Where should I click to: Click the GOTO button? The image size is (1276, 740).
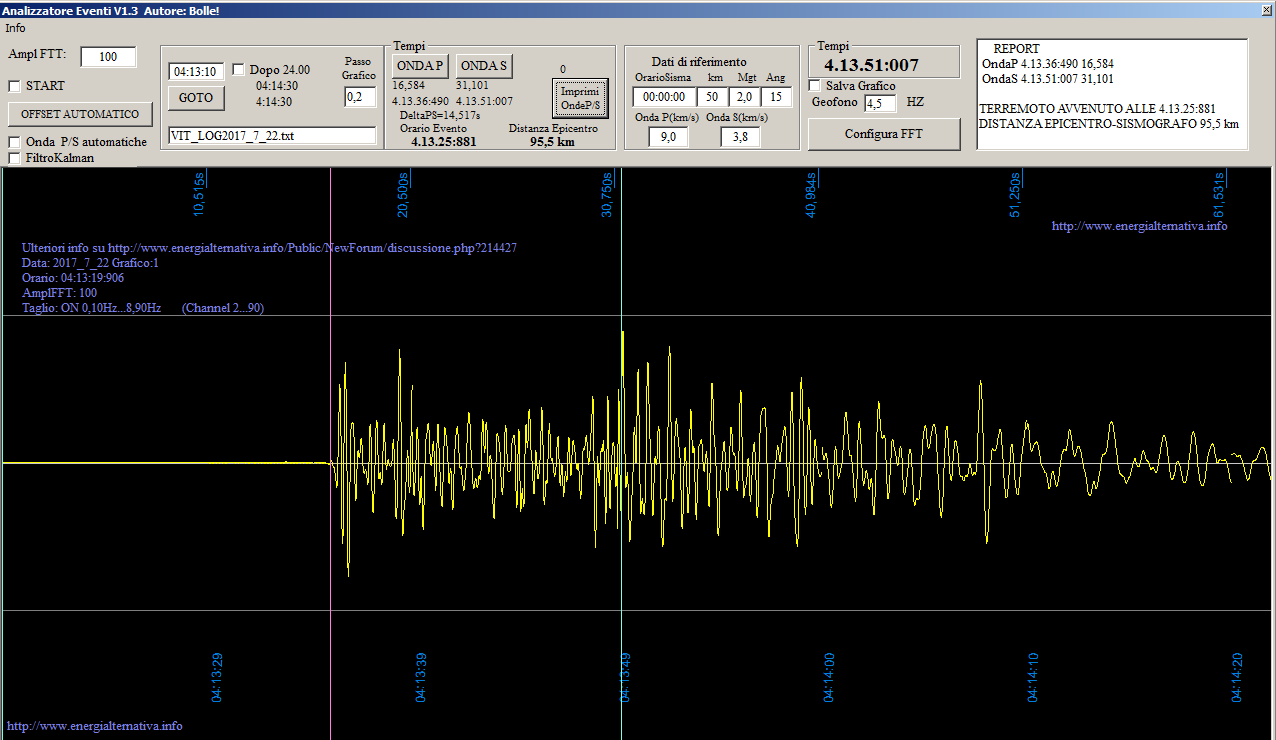[x=196, y=98]
